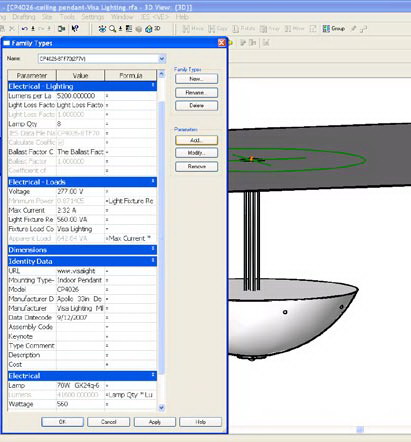Image resolution: width=411 pixels, height=442 pixels.
Task: Open the family type Name dropdown
Action: [162, 59]
